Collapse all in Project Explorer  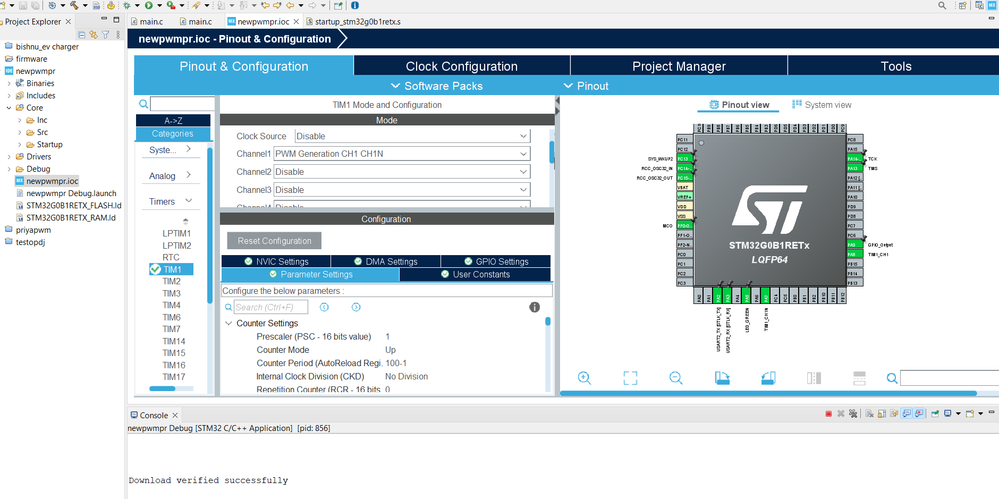point(82,35)
